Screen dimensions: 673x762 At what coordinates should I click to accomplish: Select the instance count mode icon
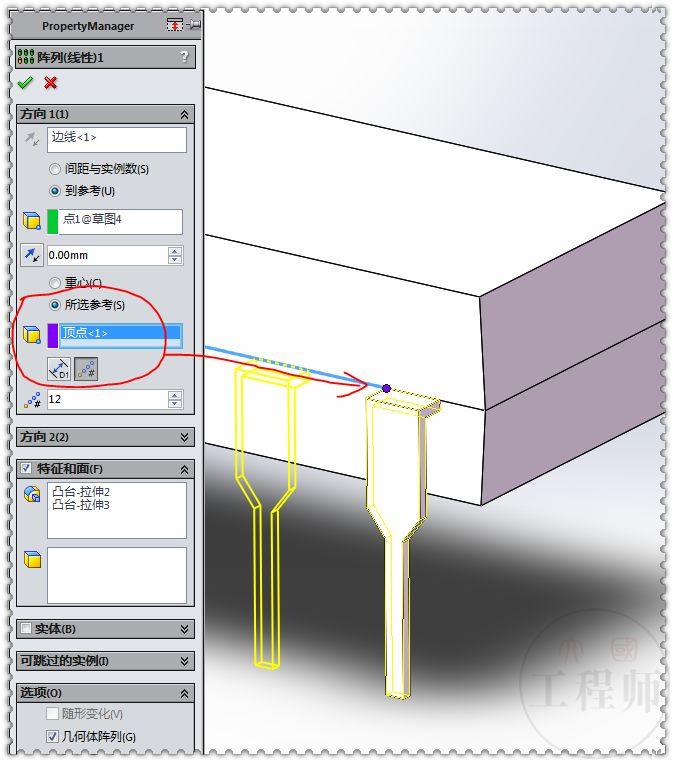click(86, 369)
